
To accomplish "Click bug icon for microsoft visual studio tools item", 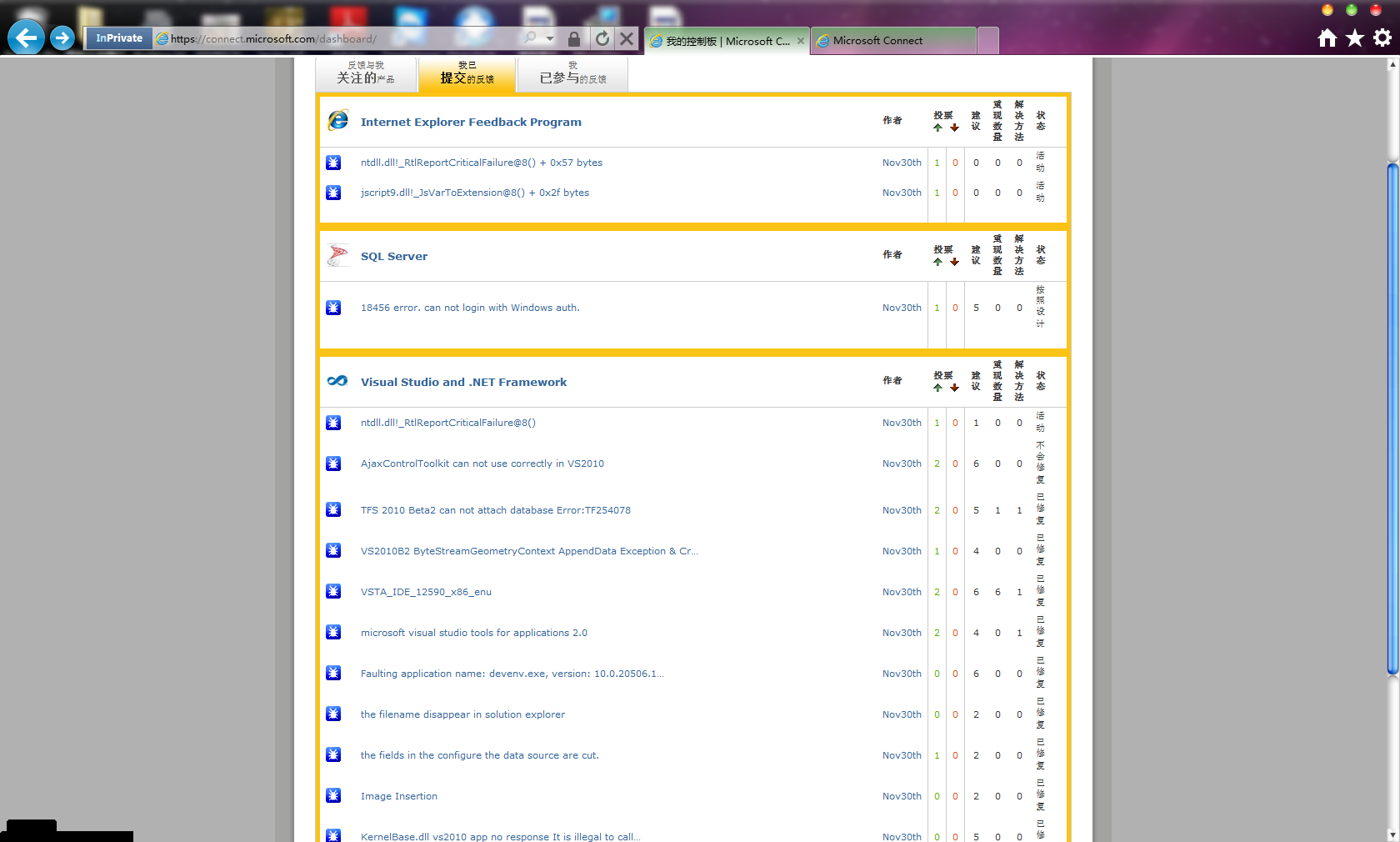I will pos(333,632).
